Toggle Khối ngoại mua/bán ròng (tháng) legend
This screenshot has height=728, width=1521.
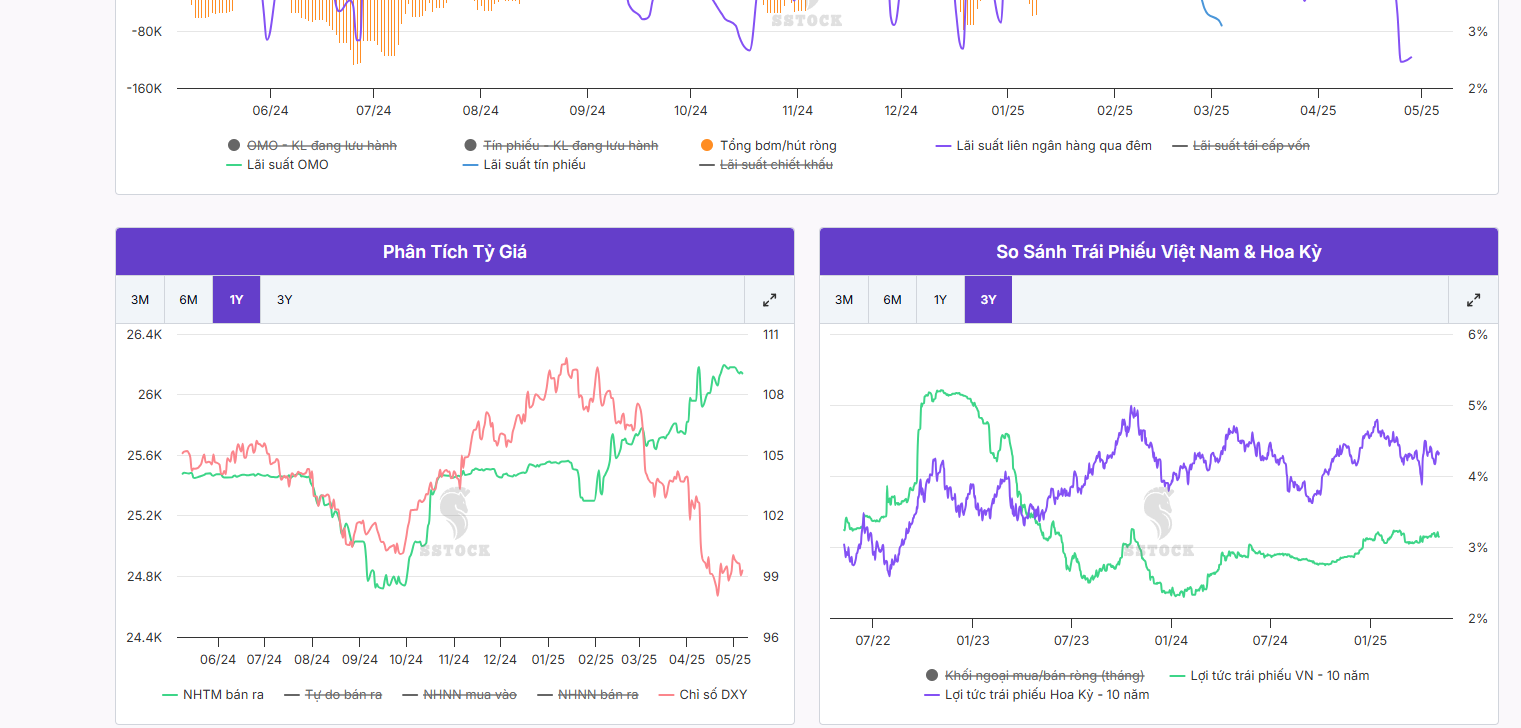[1043, 676]
